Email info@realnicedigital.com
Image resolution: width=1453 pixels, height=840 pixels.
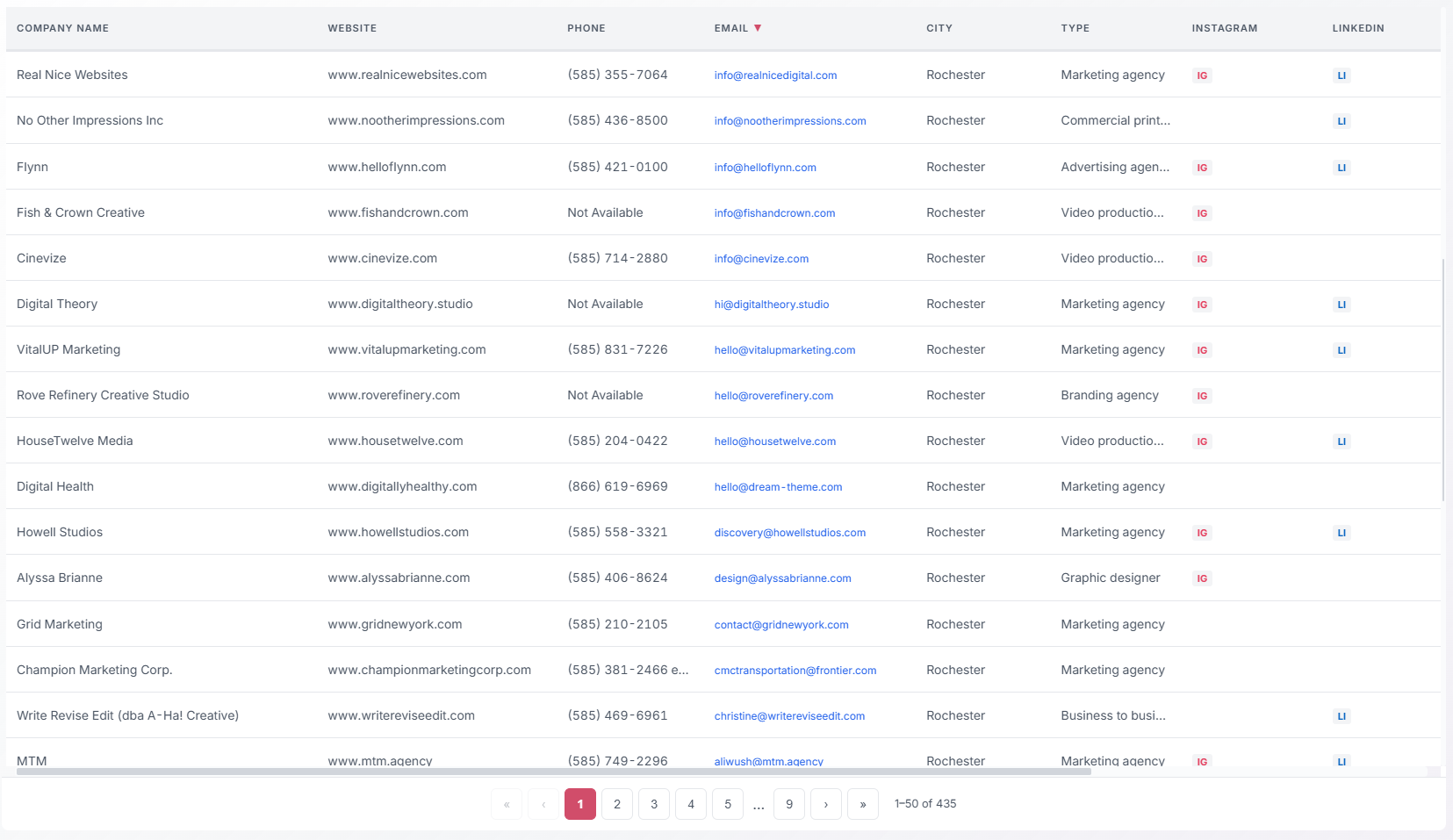pos(775,75)
